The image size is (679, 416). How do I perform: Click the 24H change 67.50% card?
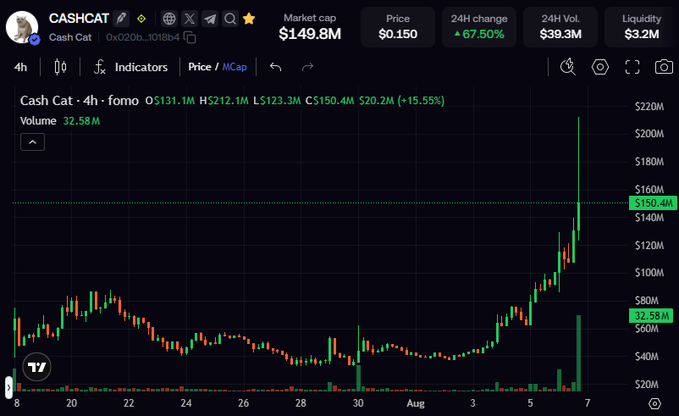479,27
